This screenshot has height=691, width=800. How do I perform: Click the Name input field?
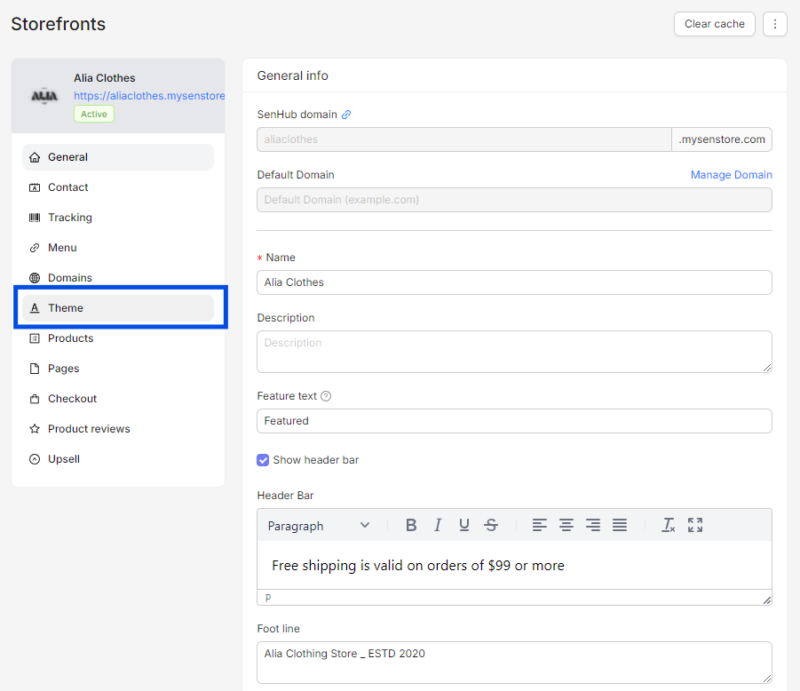point(514,282)
